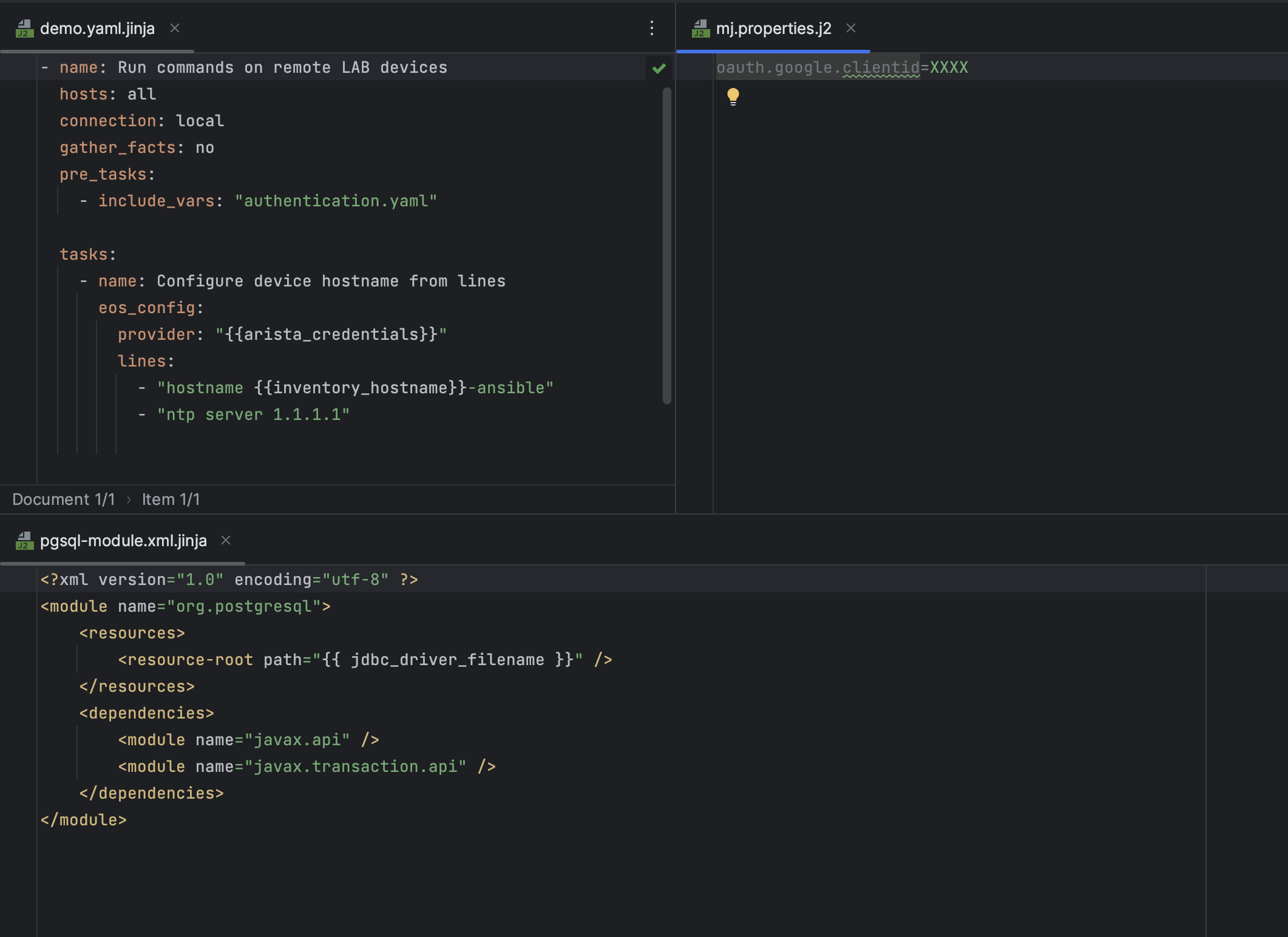Screen dimensions: 1288x937
Task: Click the breadcrumb chevron after Document 1/1
Action: [129, 499]
